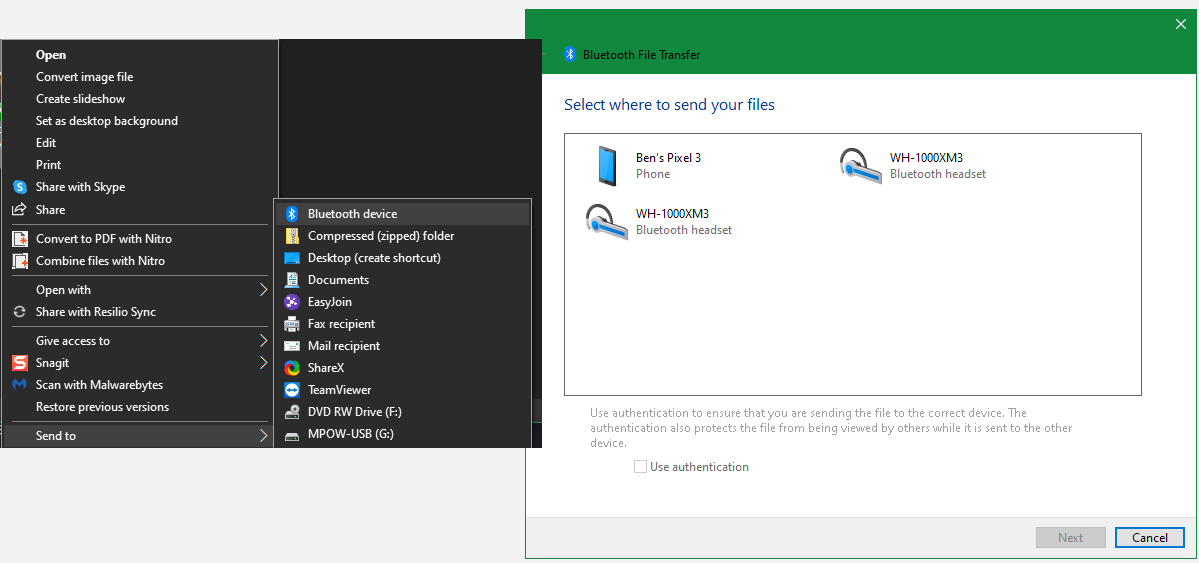Screen dimensions: 1199x563
Task: Click the Nitro icon next to Combine files
Action: 20,261
